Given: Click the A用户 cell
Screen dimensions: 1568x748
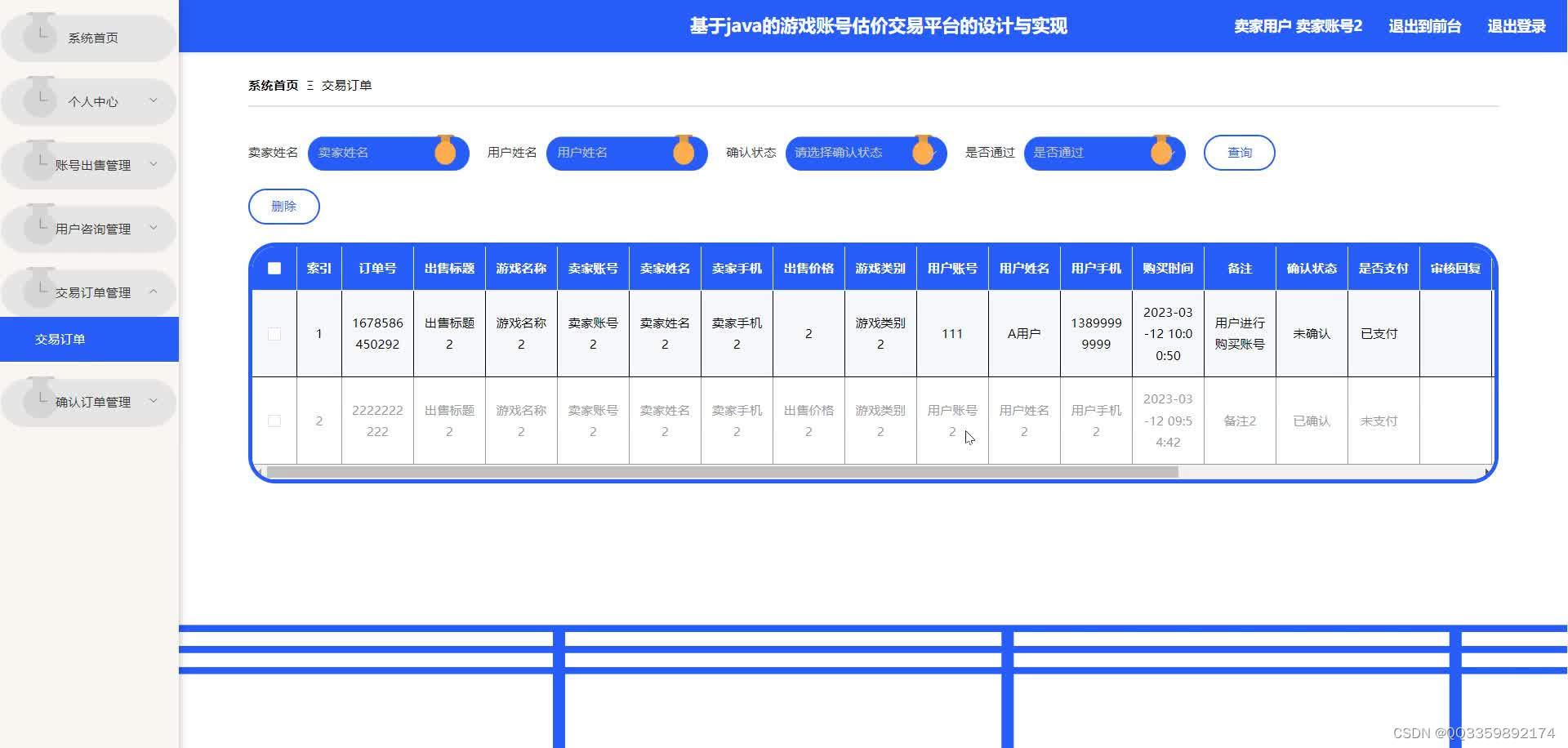Looking at the screenshot, I should 1024,333.
